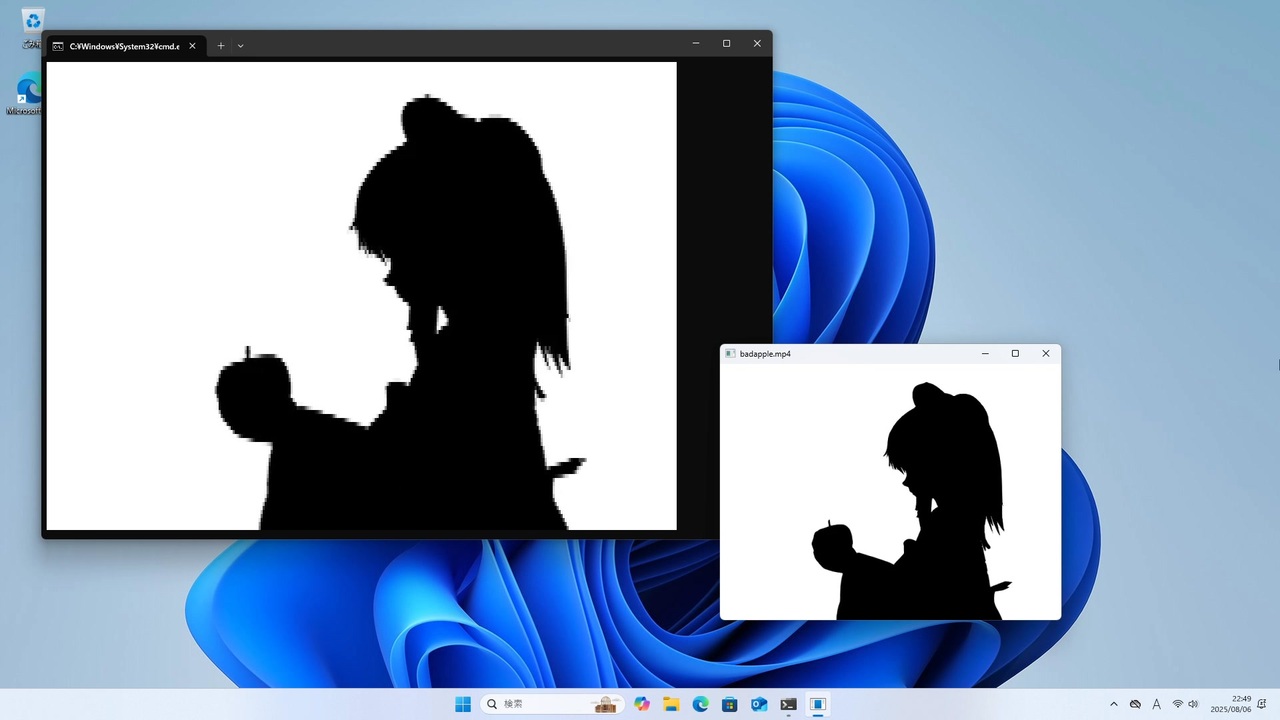
Task: Open File Explorer from the taskbar
Action: click(671, 704)
